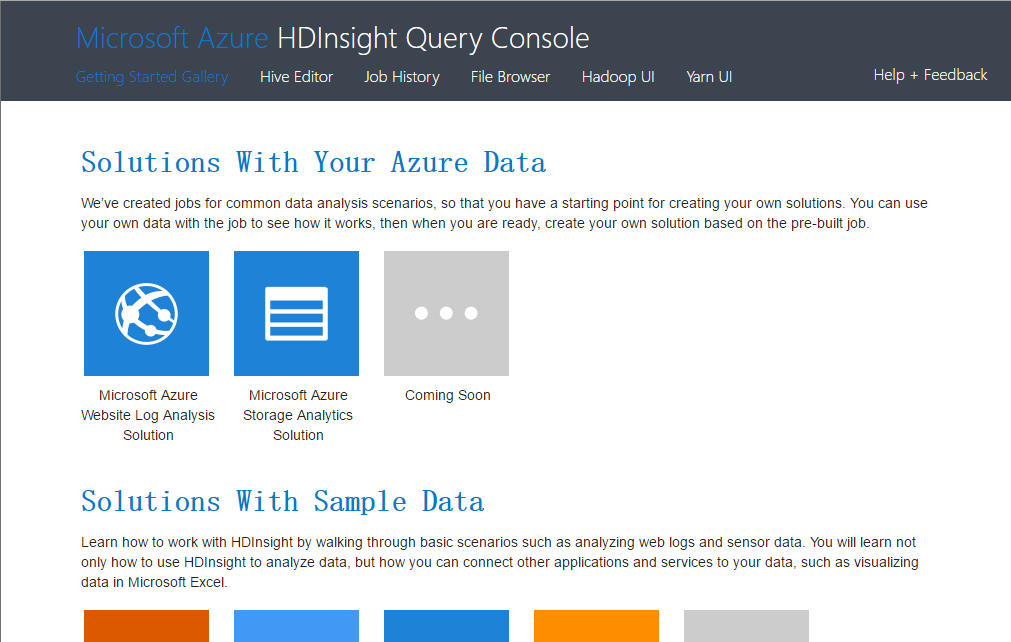Open the File Browser tab

pyautogui.click(x=510, y=76)
